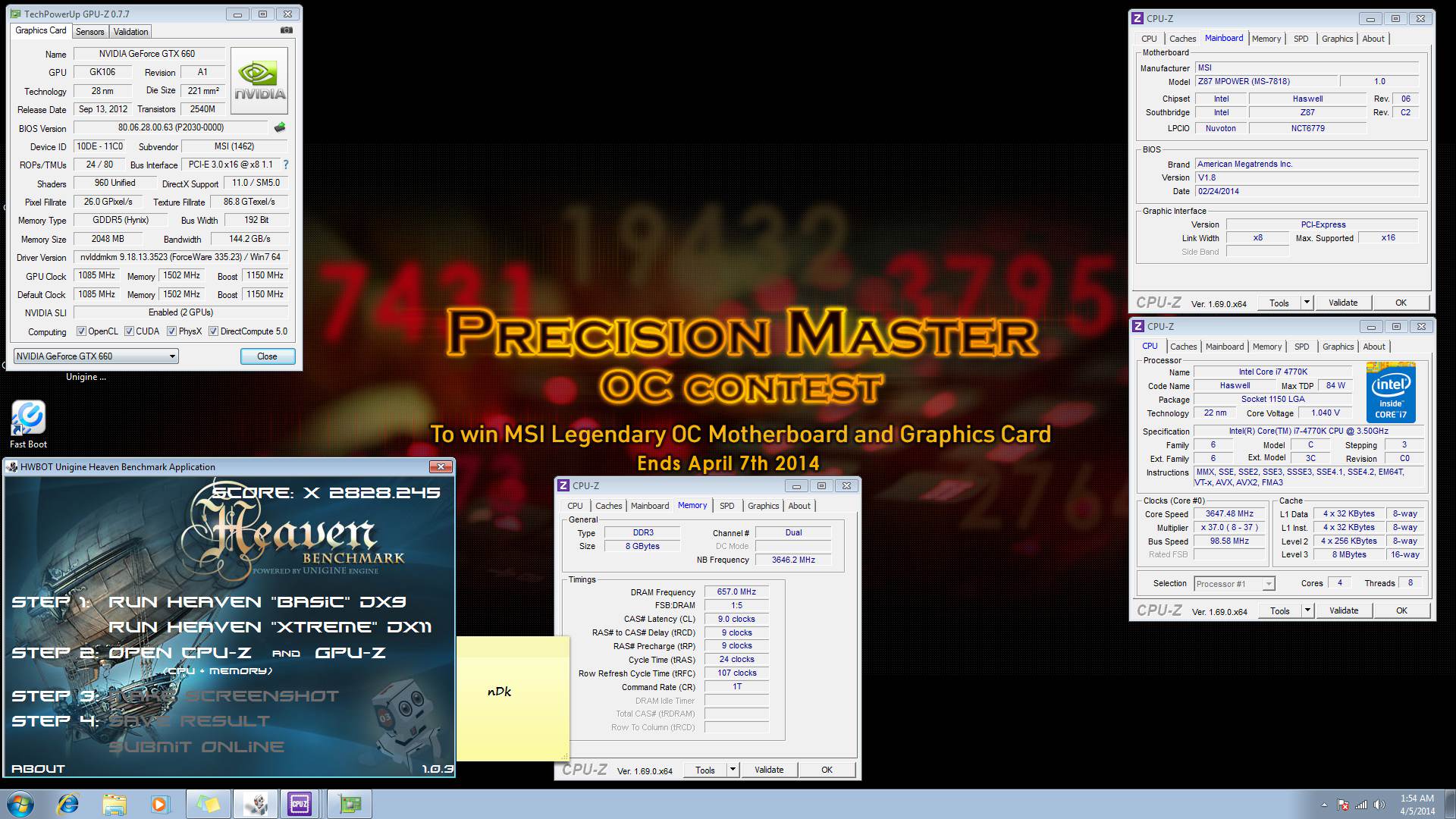The image size is (1456, 819).
Task: Toggle the DirectCompute 5.0 checkbox
Action: [214, 331]
